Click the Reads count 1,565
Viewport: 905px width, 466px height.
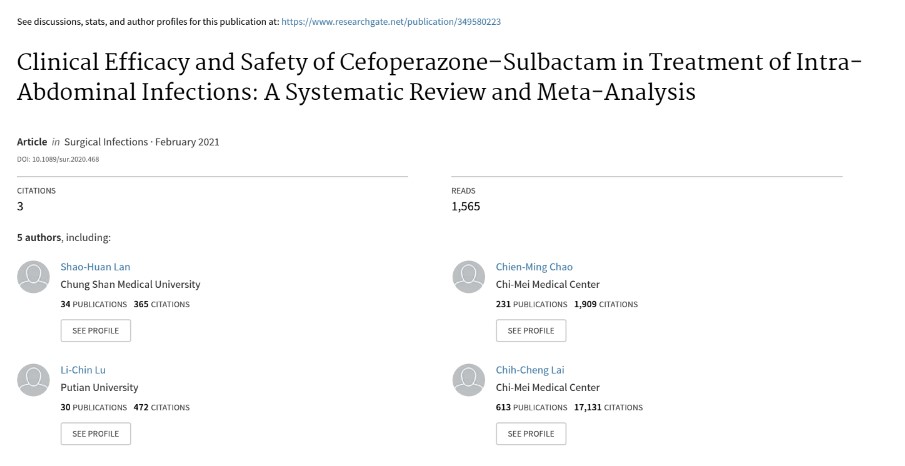coord(466,207)
